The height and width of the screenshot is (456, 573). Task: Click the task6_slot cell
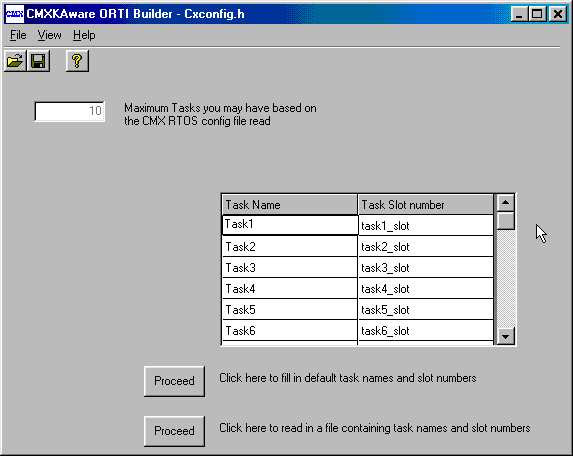[426, 330]
